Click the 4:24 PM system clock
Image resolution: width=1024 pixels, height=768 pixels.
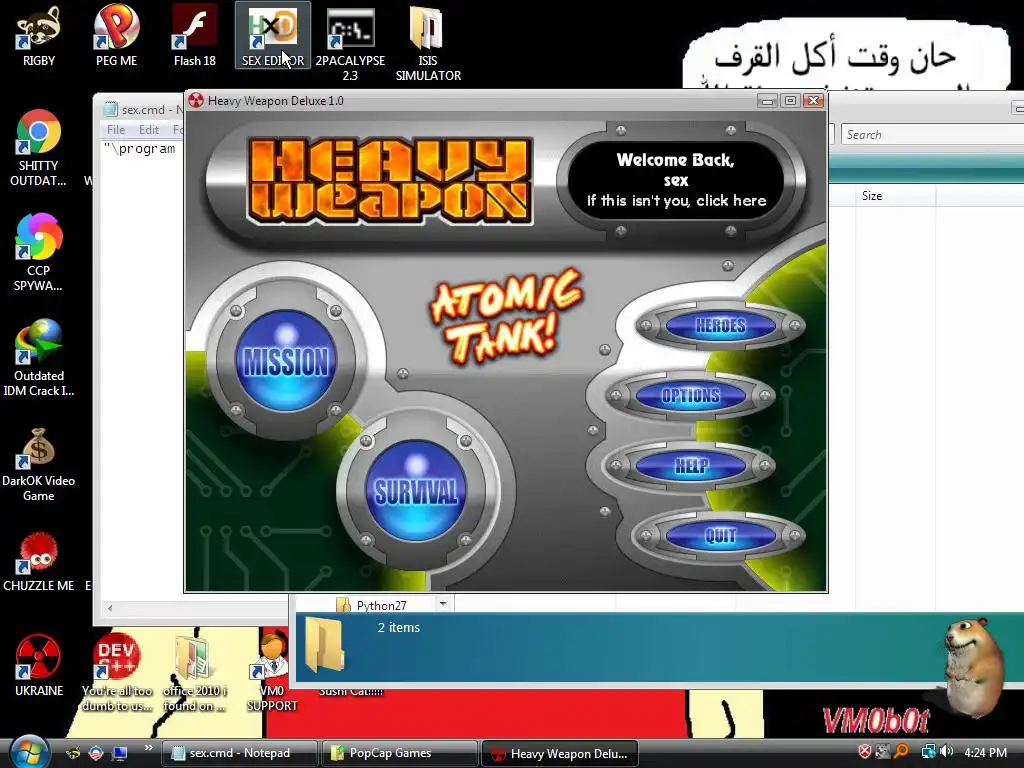click(985, 753)
